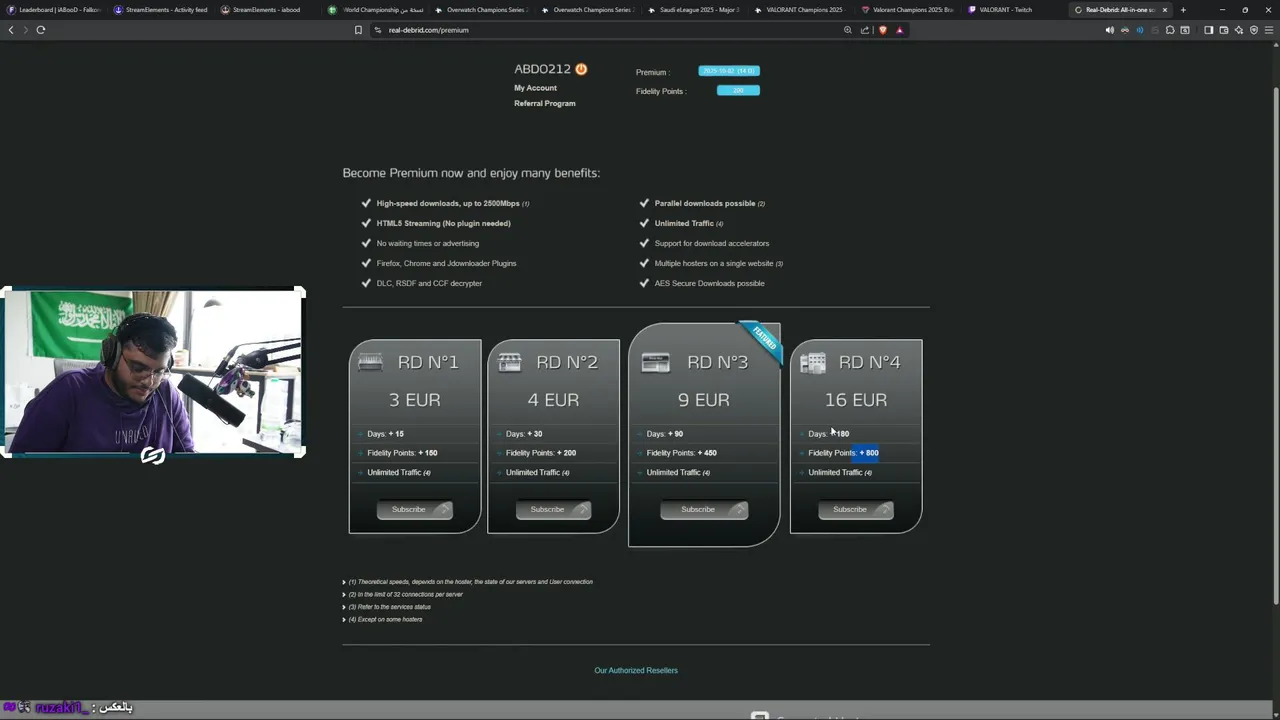Open Our Authorized Resellers link

[636, 670]
